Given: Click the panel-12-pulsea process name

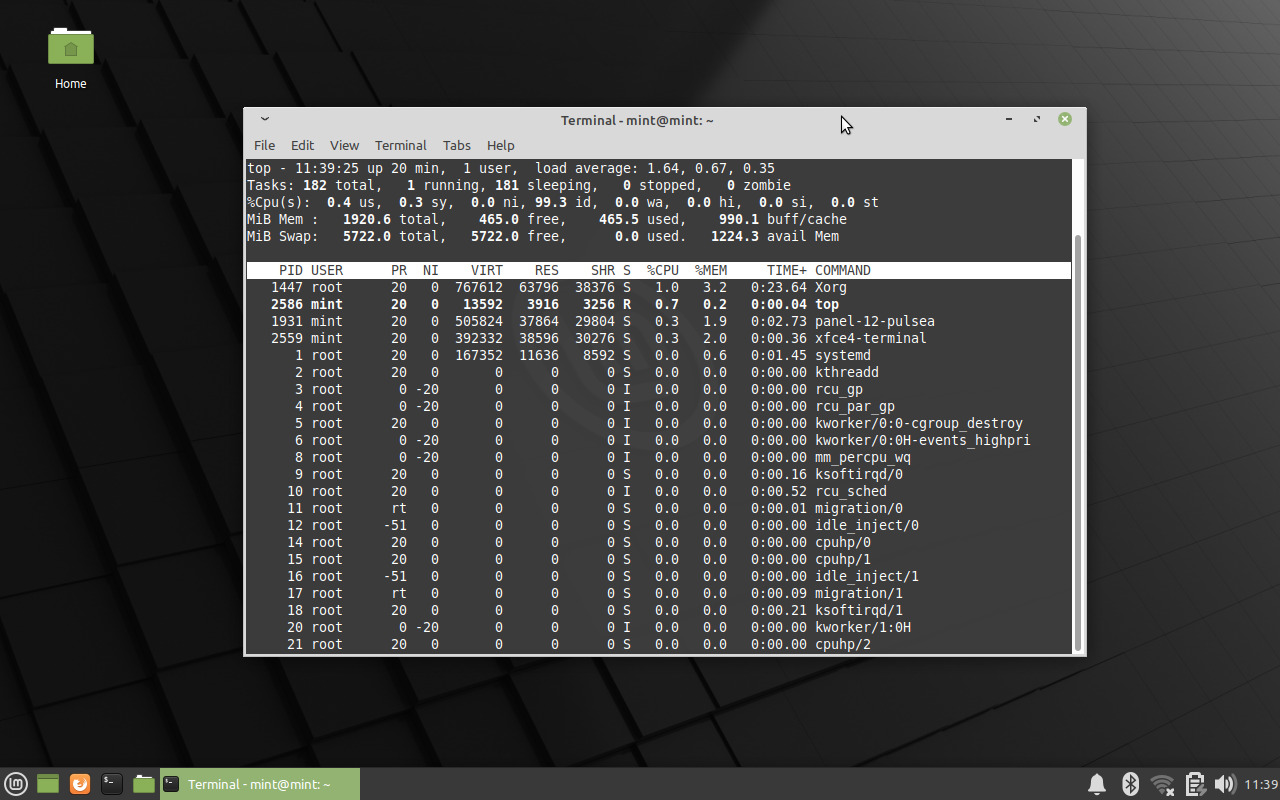Looking at the screenshot, I should [875, 321].
